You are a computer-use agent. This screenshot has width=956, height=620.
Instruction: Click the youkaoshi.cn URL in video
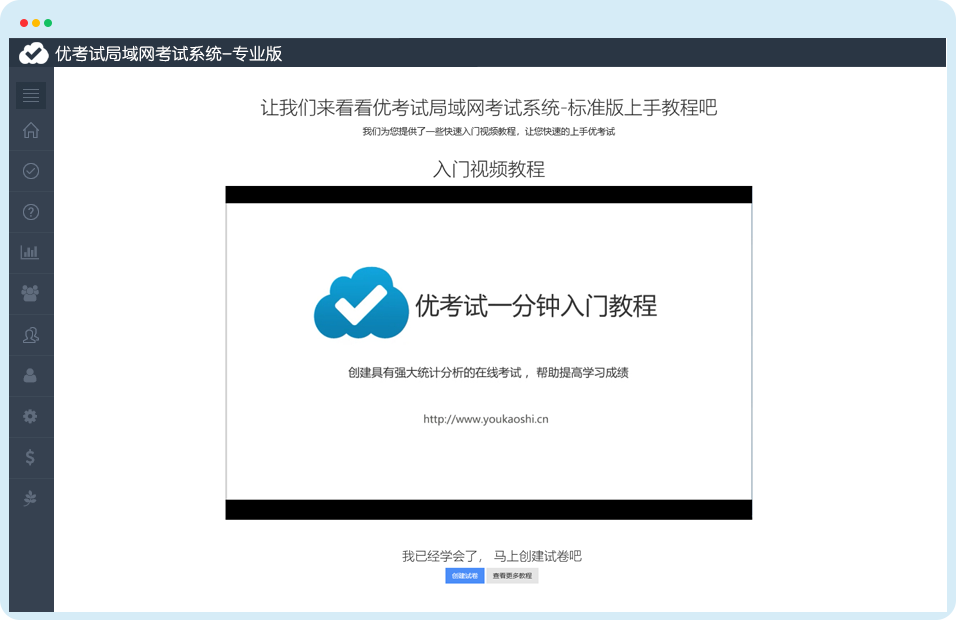pos(486,419)
